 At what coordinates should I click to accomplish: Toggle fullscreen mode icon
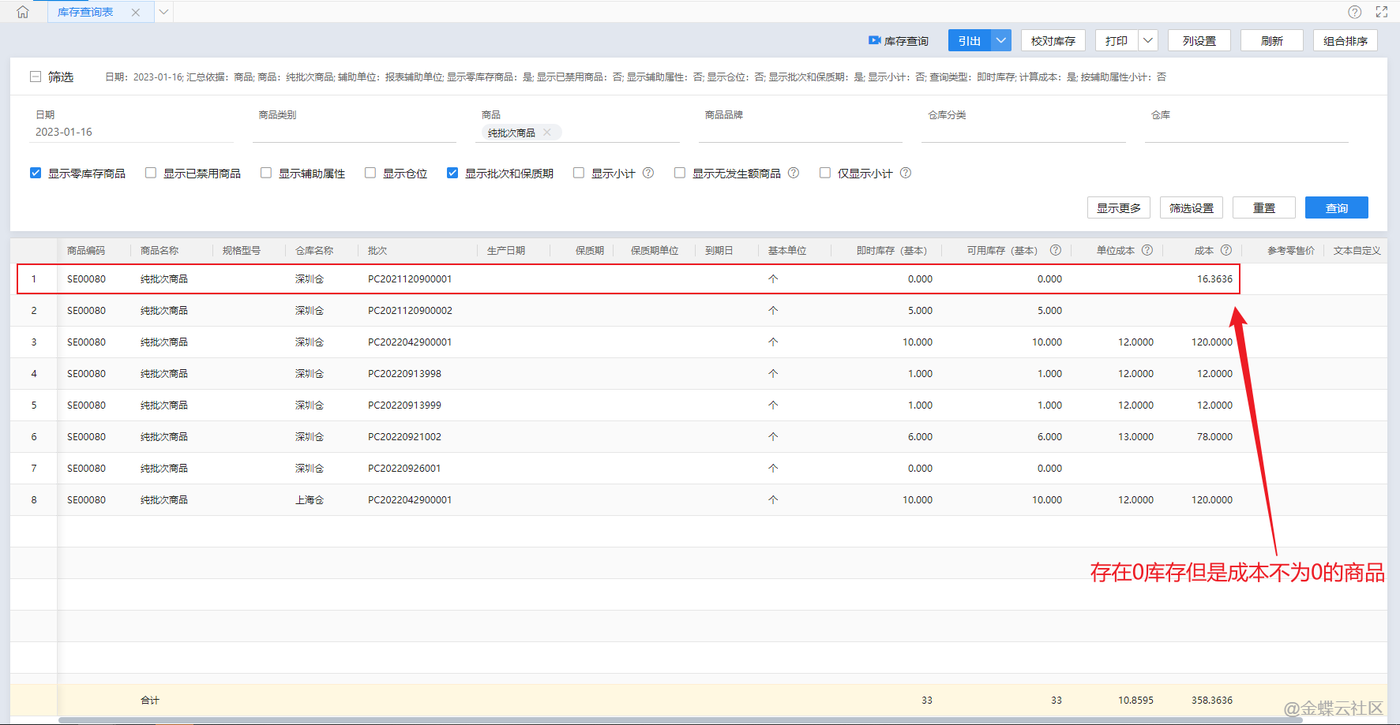point(1382,12)
